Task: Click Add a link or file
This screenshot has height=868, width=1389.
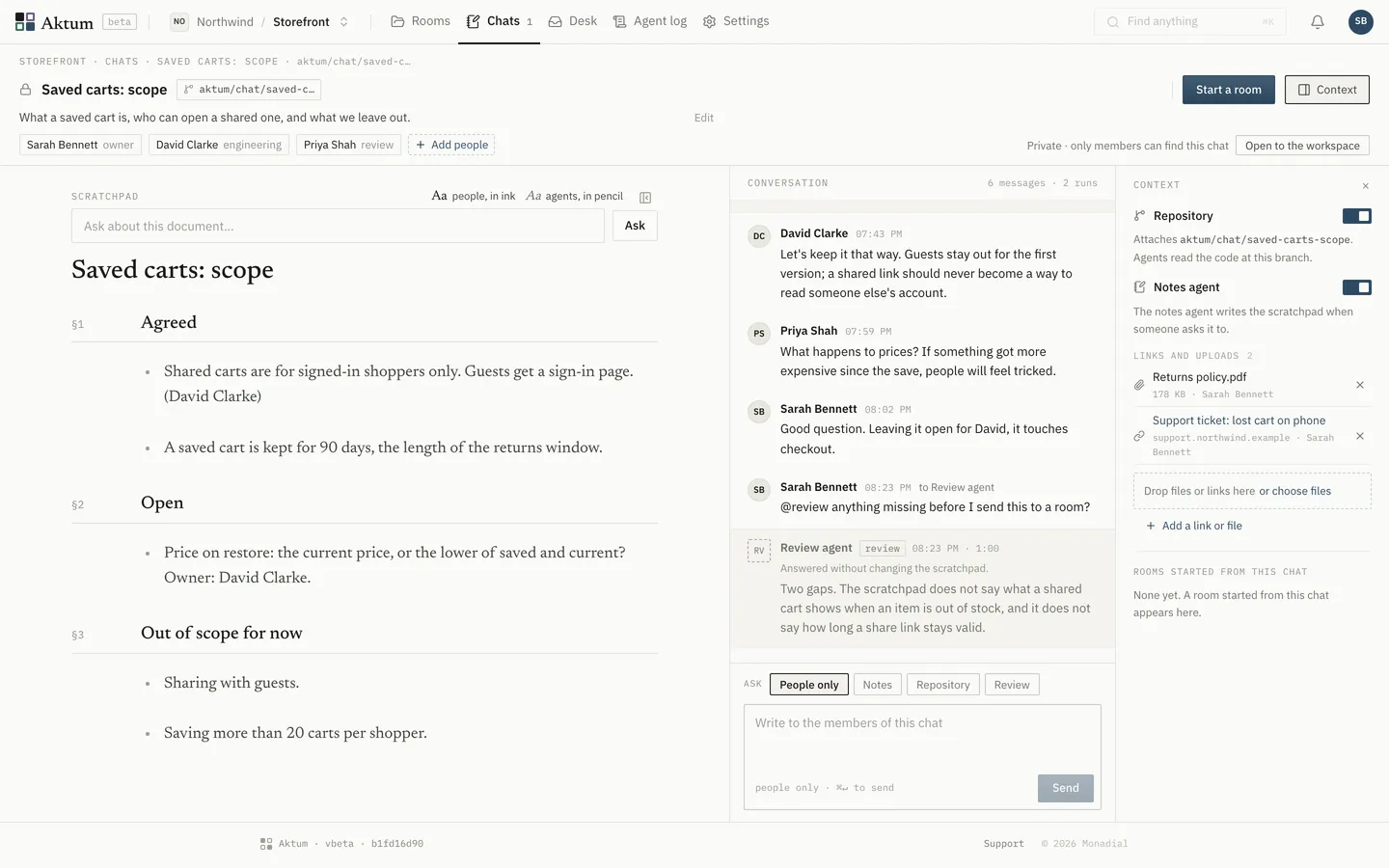Action: [1194, 526]
